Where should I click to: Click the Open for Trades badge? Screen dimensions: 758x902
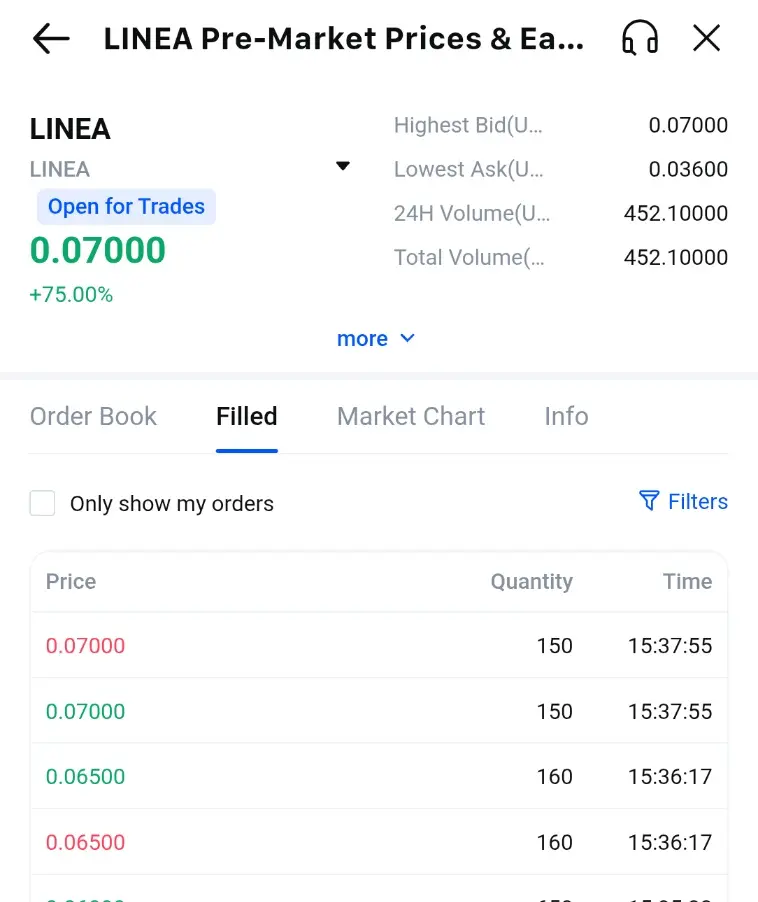point(127,207)
